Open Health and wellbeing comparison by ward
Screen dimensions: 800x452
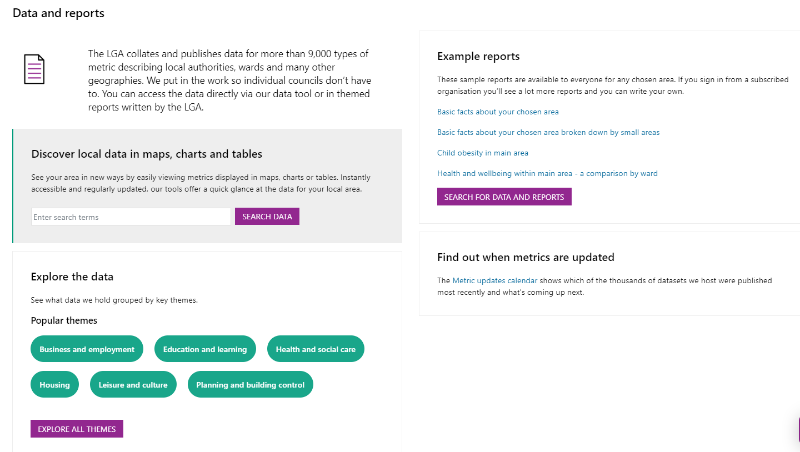[x=547, y=173]
